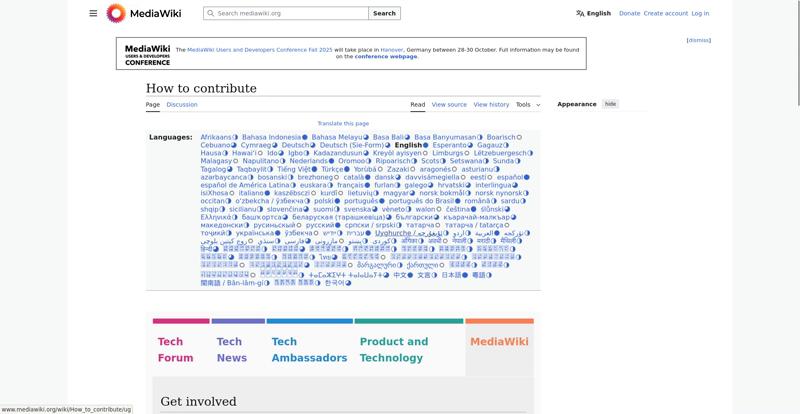Viewport: 800px width, 414px height.
Task: Click the Log in link
Action: (x=700, y=13)
